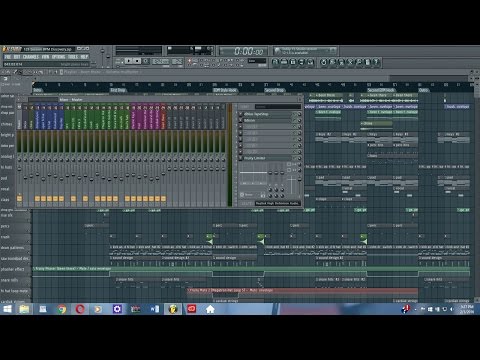Image resolution: width=480 pixels, height=360 pixels.
Task: Open Microsoft Word from the taskbar
Action: pos(154,309)
